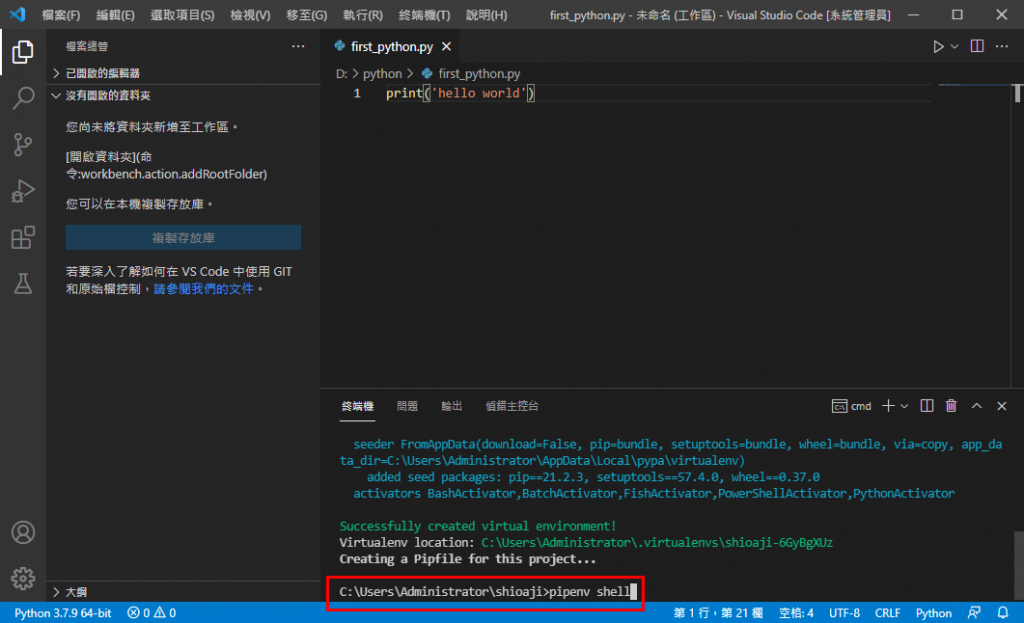Viewport: 1024px width, 623px height.
Task: Click the VS Code logo icon
Action: [x=18, y=14]
